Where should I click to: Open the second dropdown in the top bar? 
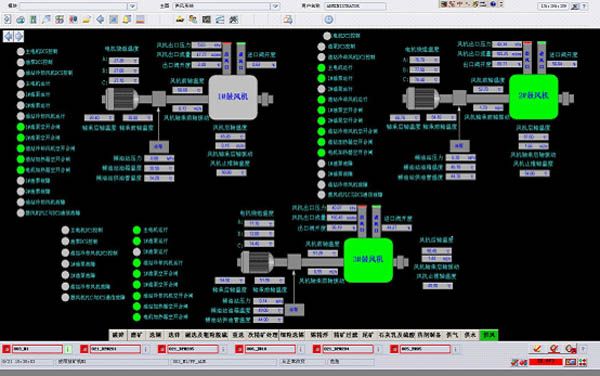click(276, 6)
